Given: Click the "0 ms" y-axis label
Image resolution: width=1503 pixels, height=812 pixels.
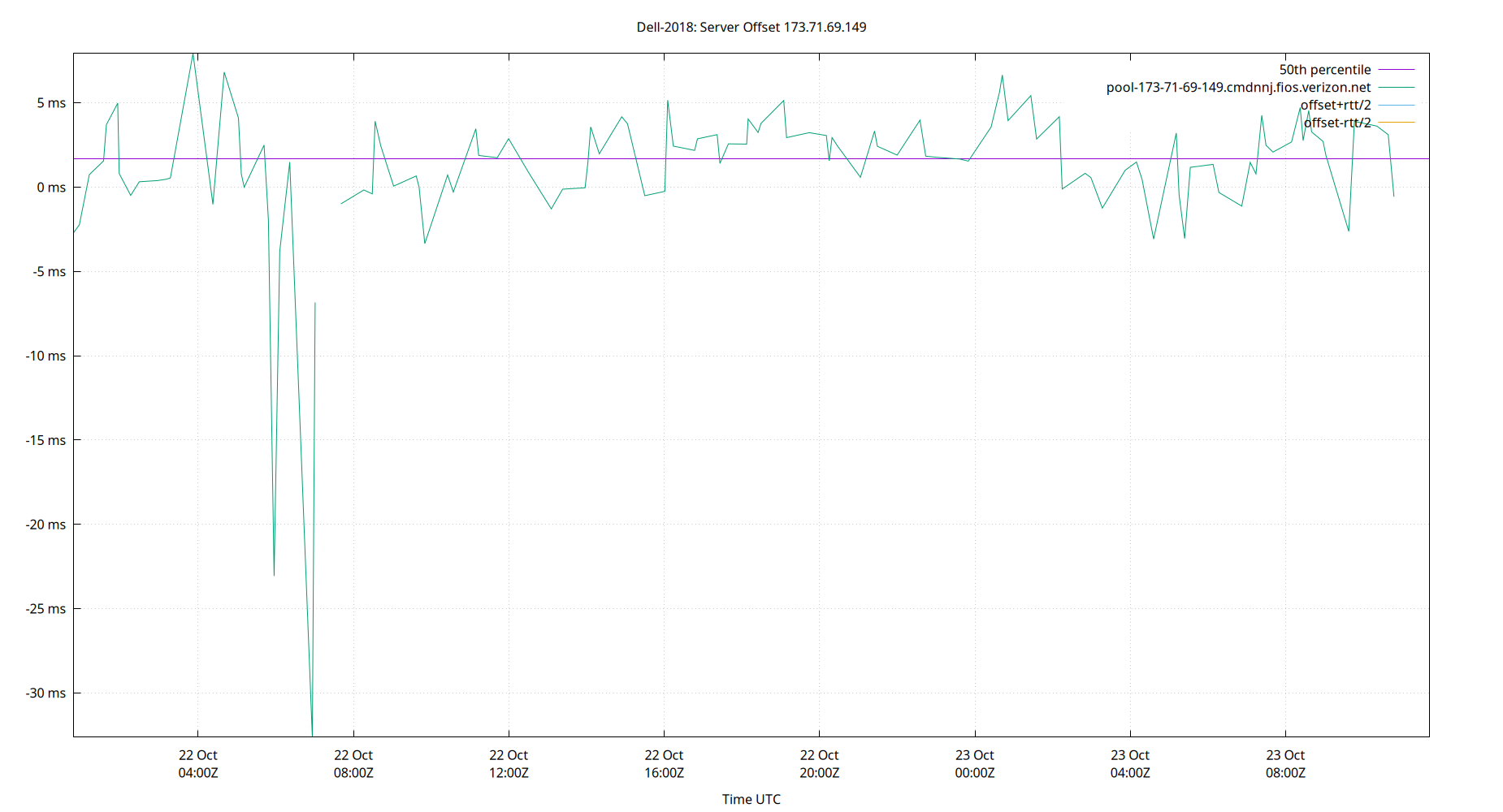Looking at the screenshot, I should pyautogui.click(x=51, y=188).
